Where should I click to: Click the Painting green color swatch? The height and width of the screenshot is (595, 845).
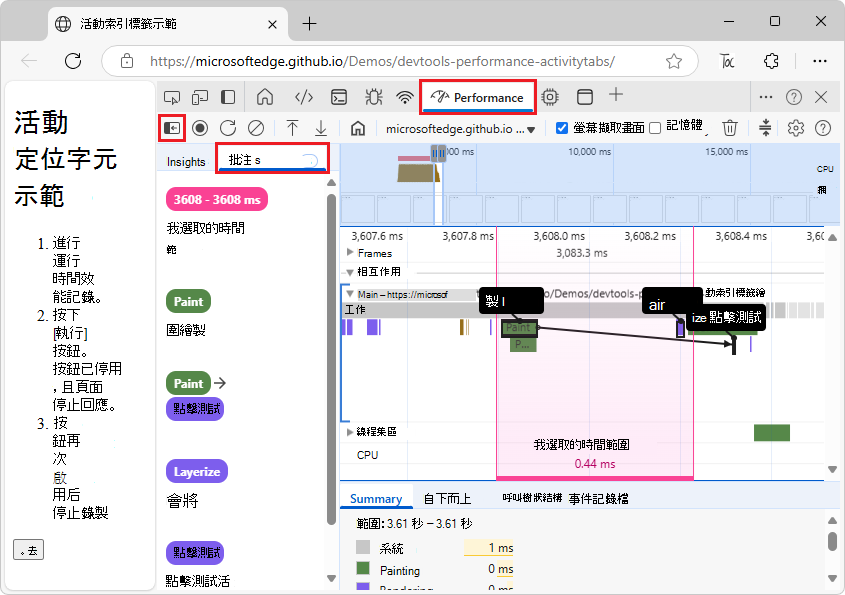click(x=363, y=568)
